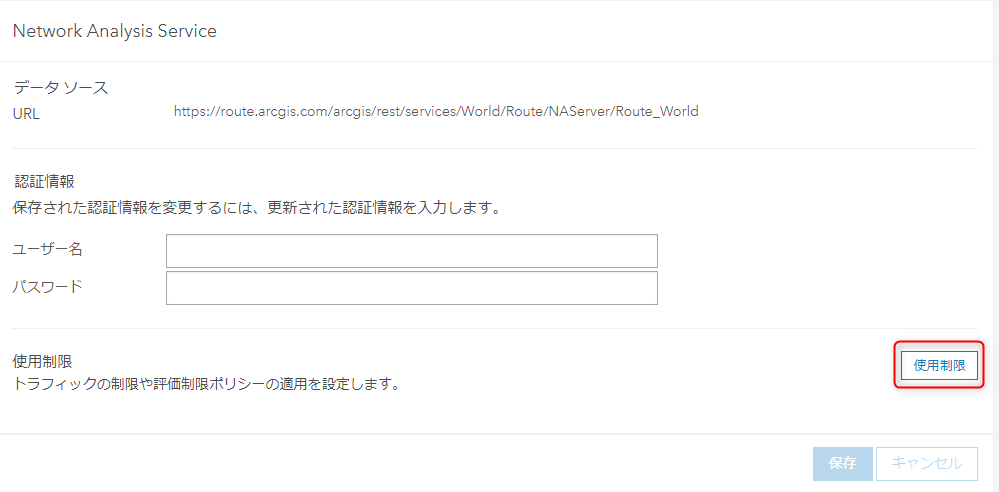Click the traffic limit description text
Viewport: 999px width, 492px height.
(x=206, y=383)
